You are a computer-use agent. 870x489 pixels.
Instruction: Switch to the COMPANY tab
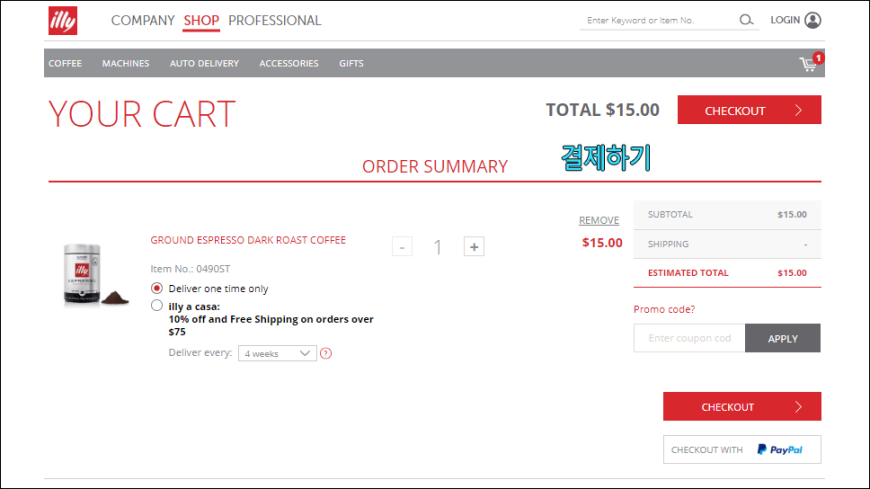(x=143, y=21)
